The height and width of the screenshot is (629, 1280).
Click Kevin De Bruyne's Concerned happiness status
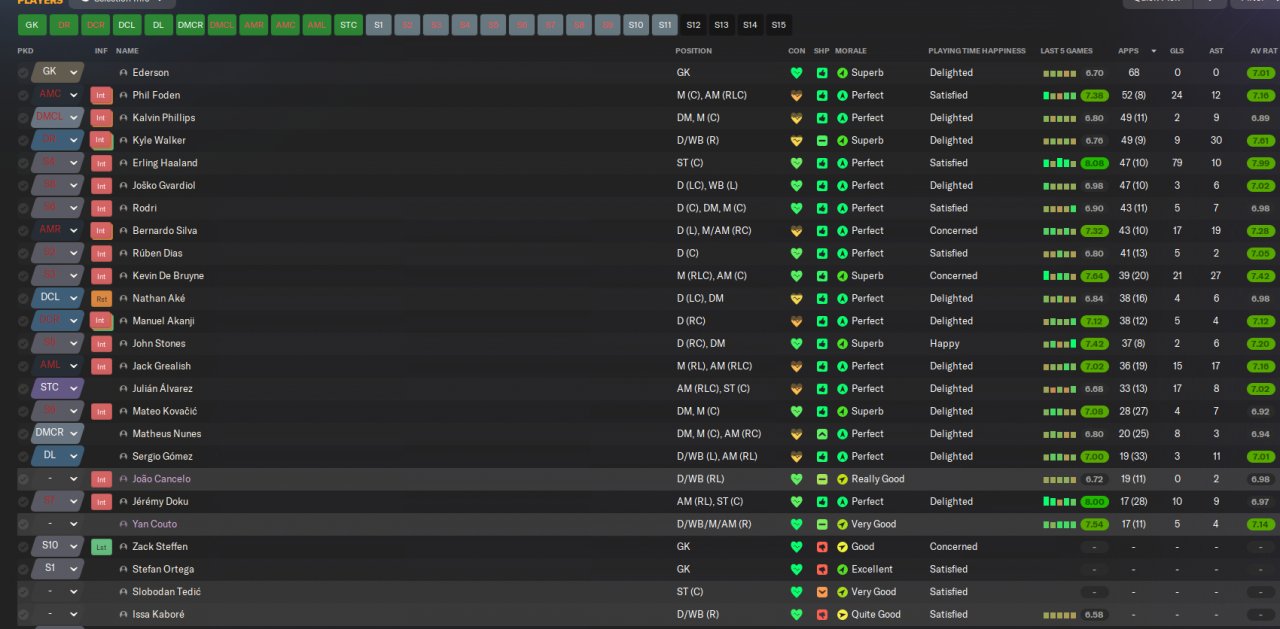click(953, 276)
